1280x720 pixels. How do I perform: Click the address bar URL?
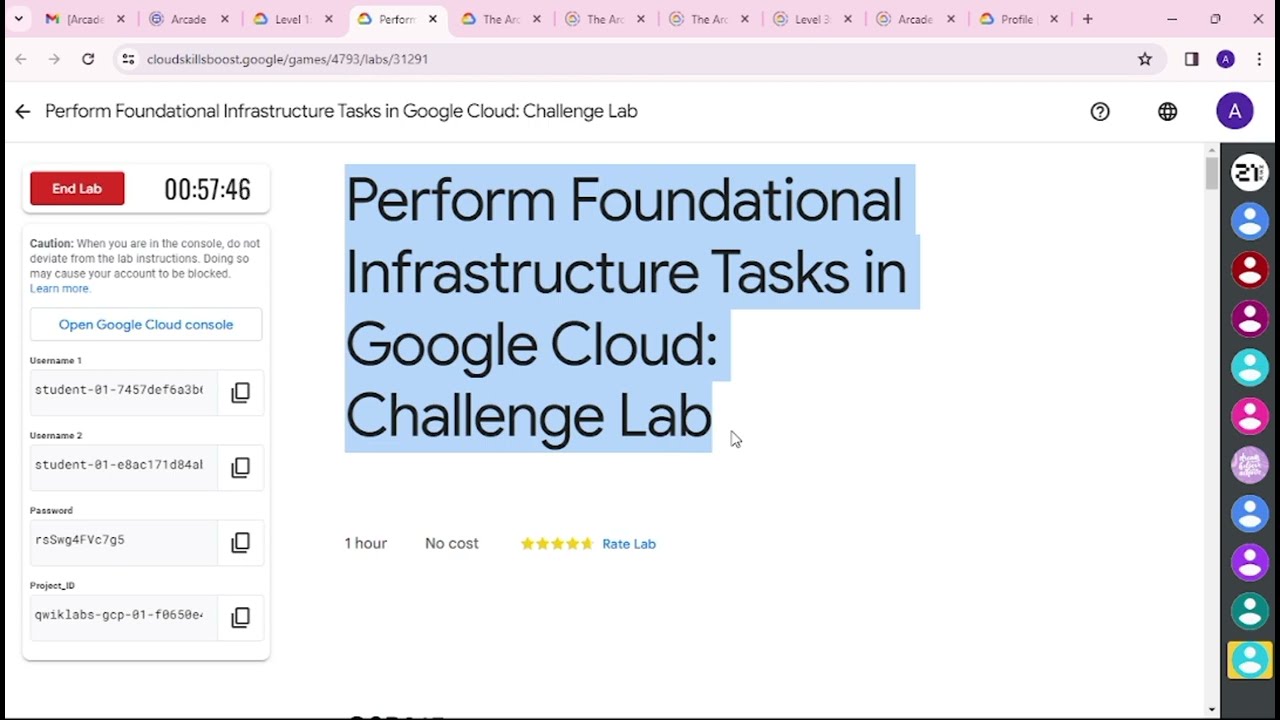(287, 59)
